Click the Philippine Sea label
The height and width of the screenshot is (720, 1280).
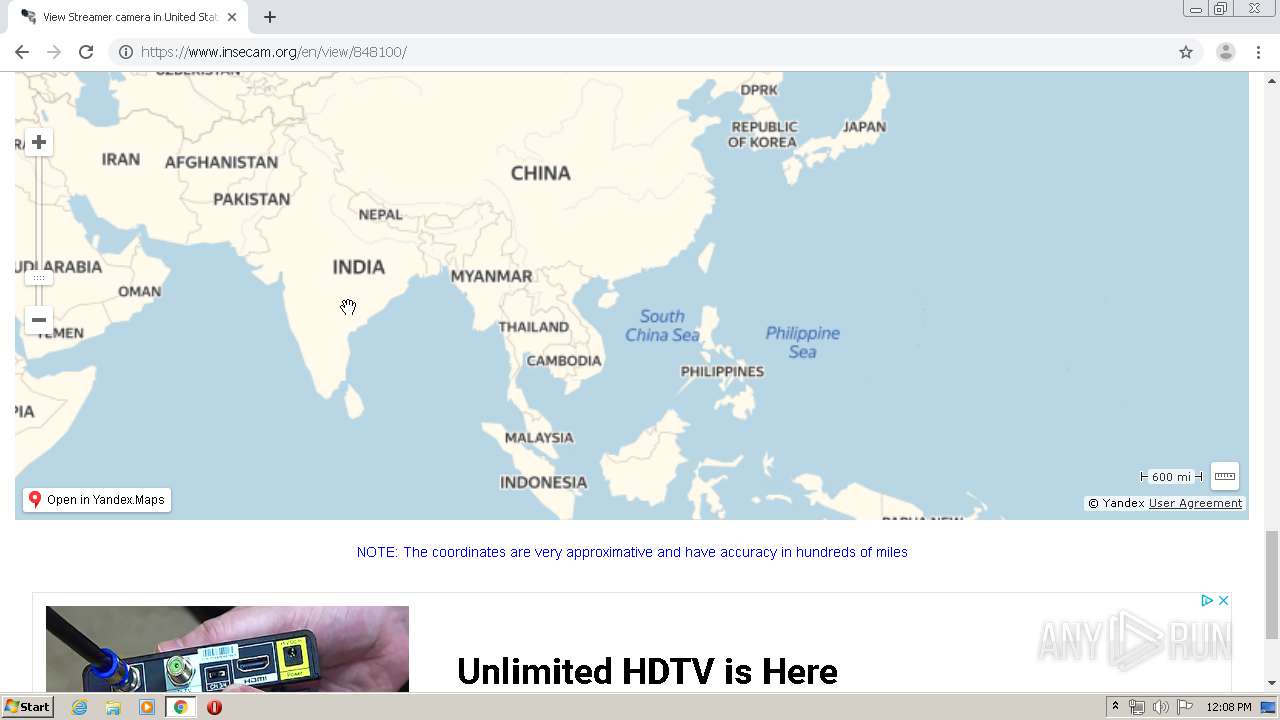(x=803, y=342)
